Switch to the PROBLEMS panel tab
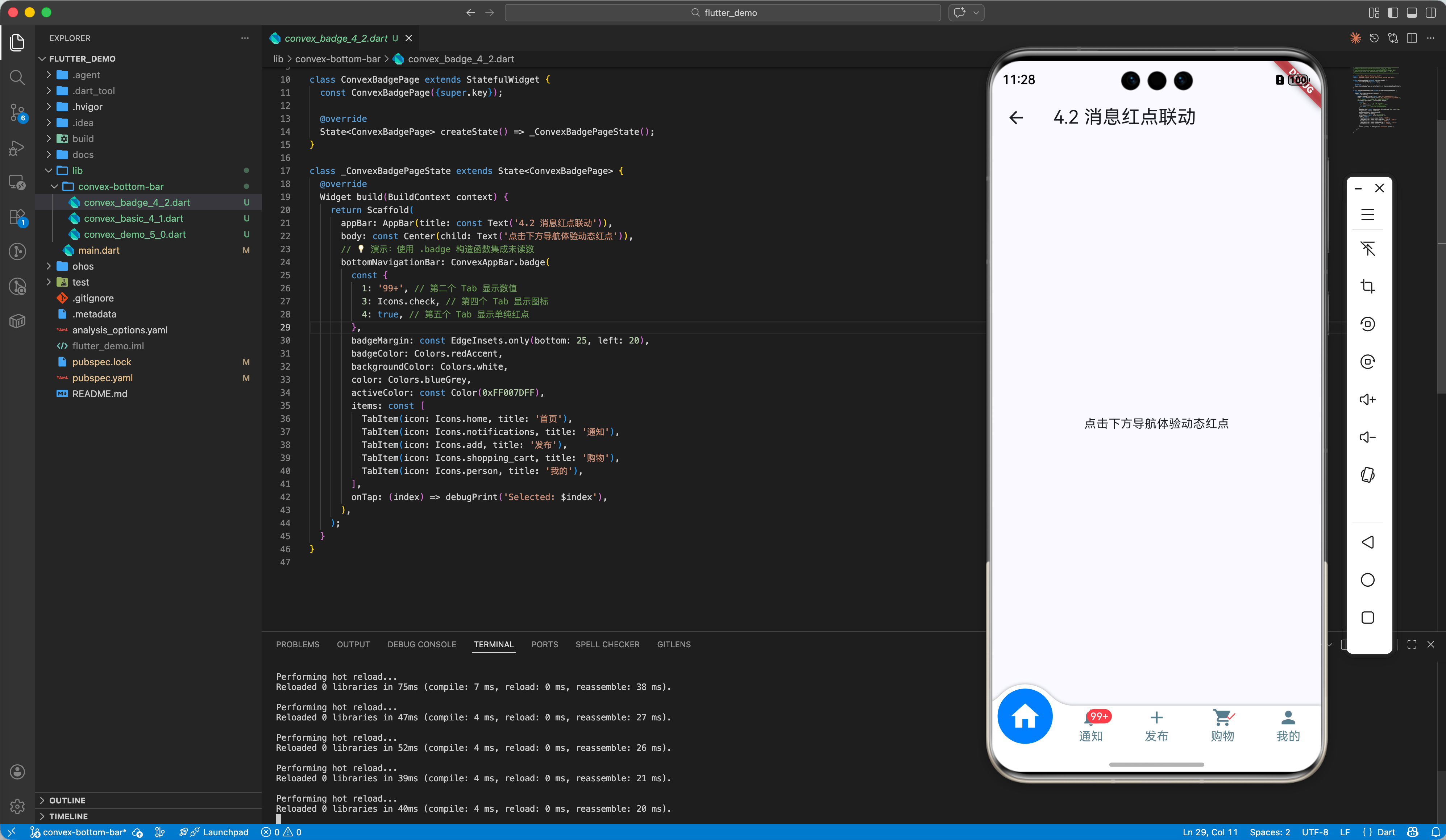The height and width of the screenshot is (840, 1446). pos(297,644)
